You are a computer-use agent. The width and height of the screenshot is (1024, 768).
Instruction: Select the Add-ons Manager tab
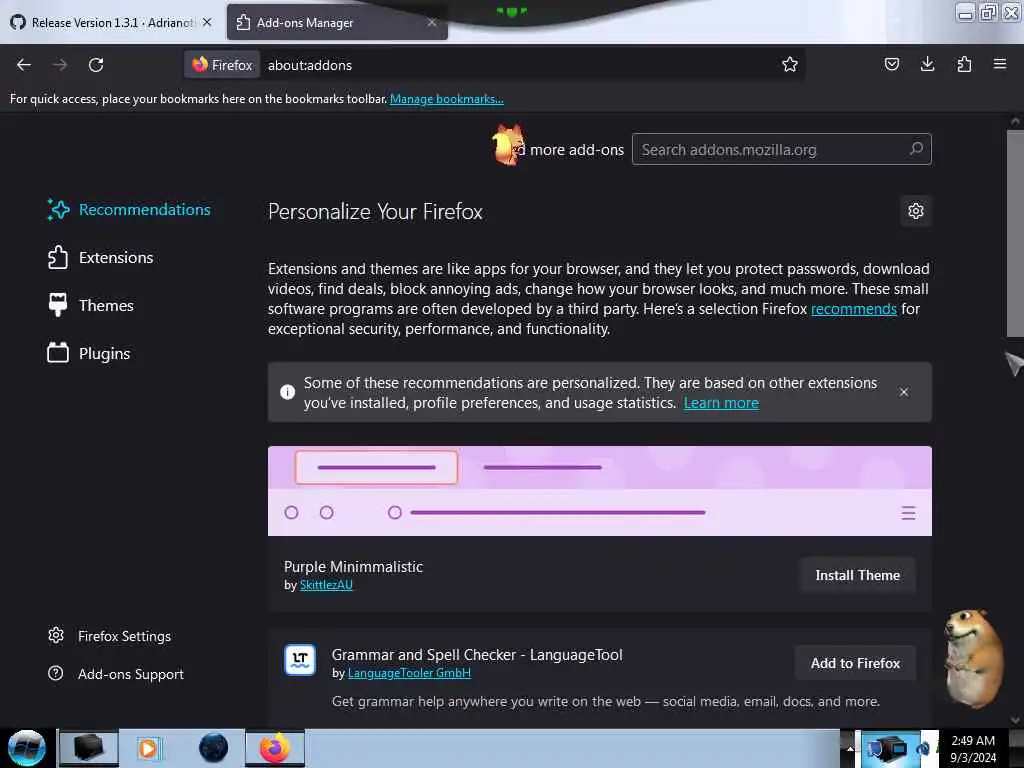click(x=337, y=22)
